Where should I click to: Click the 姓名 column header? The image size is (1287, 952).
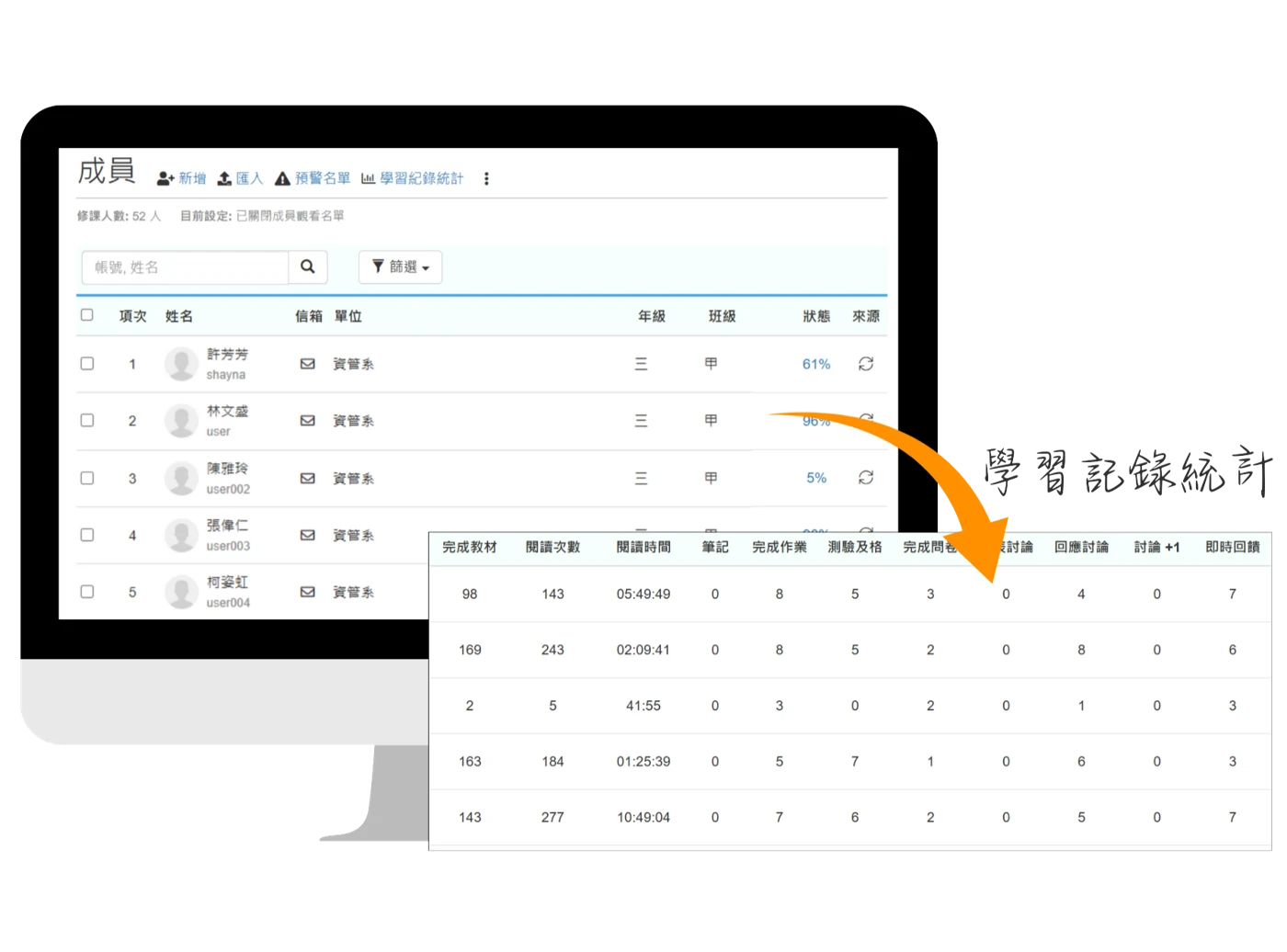pyautogui.click(x=179, y=316)
